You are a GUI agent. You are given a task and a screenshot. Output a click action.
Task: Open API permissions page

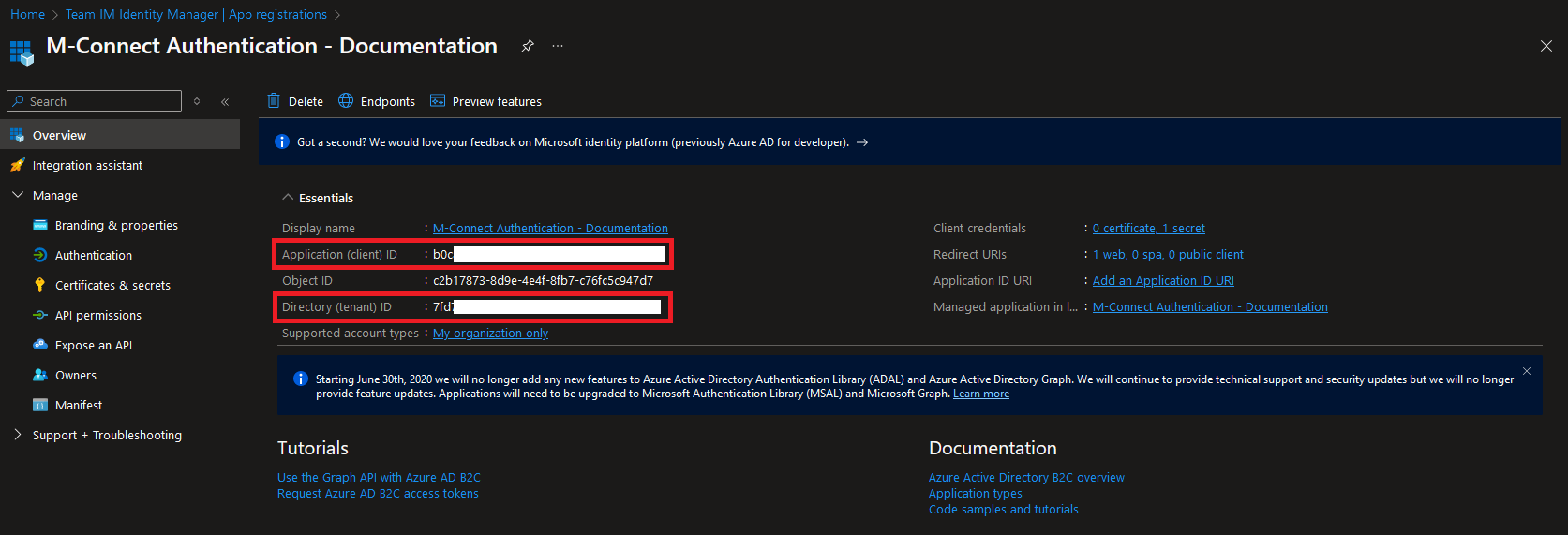(x=98, y=316)
